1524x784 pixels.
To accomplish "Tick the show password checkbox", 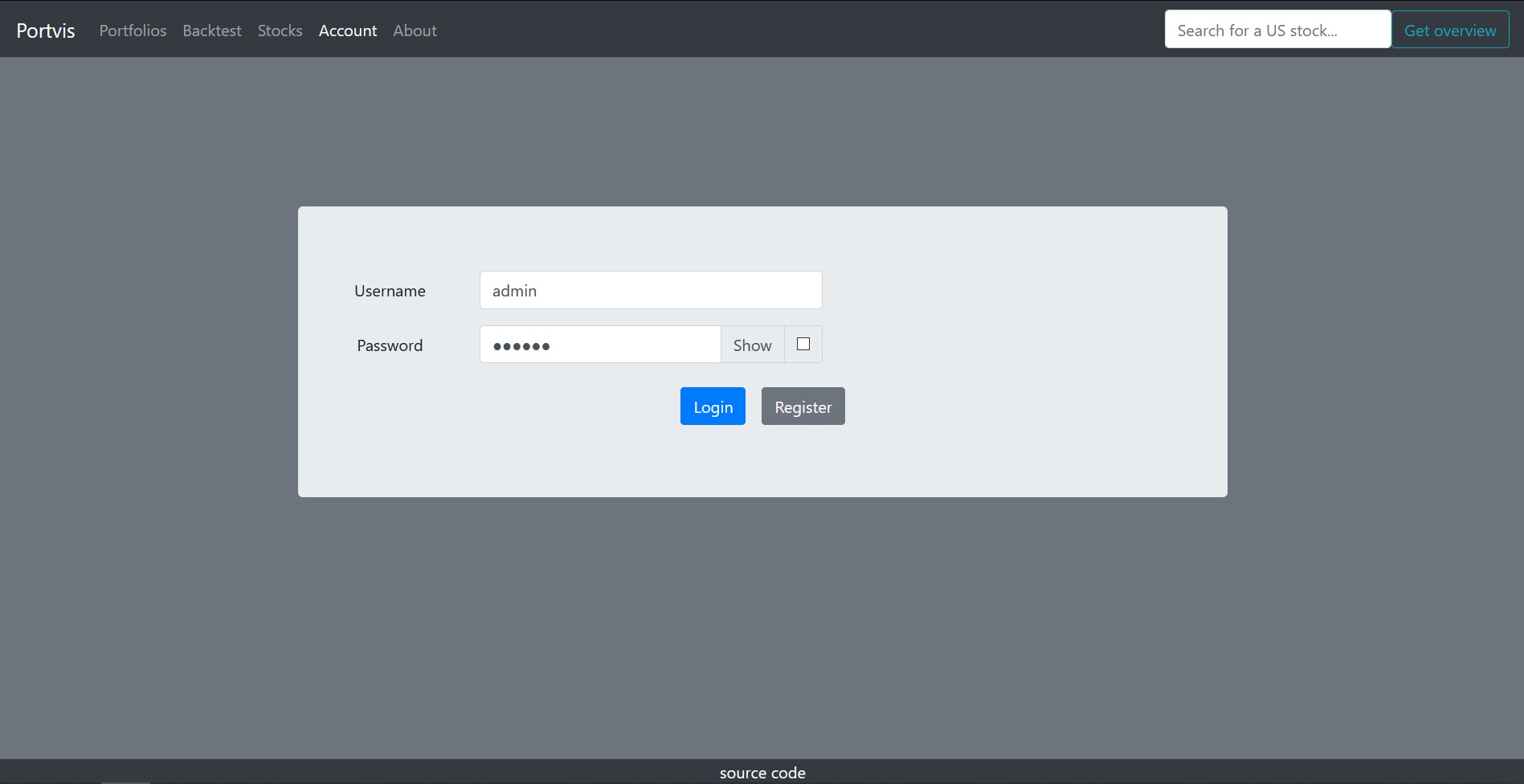I will point(803,344).
